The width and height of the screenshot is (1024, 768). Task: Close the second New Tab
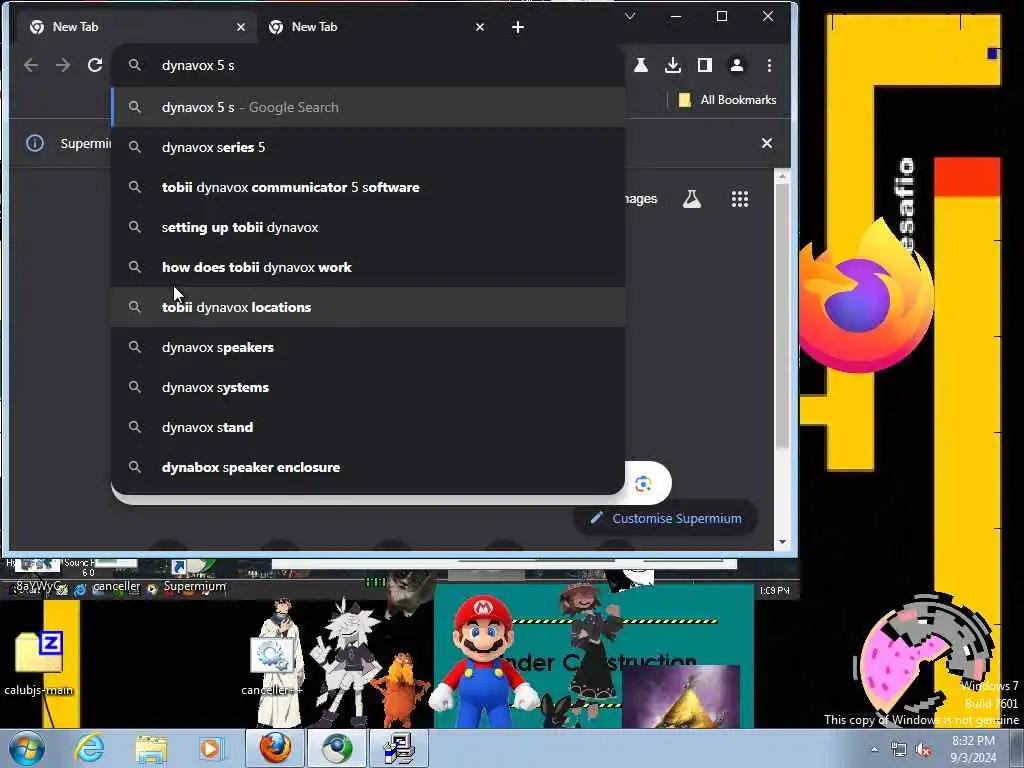pos(480,27)
